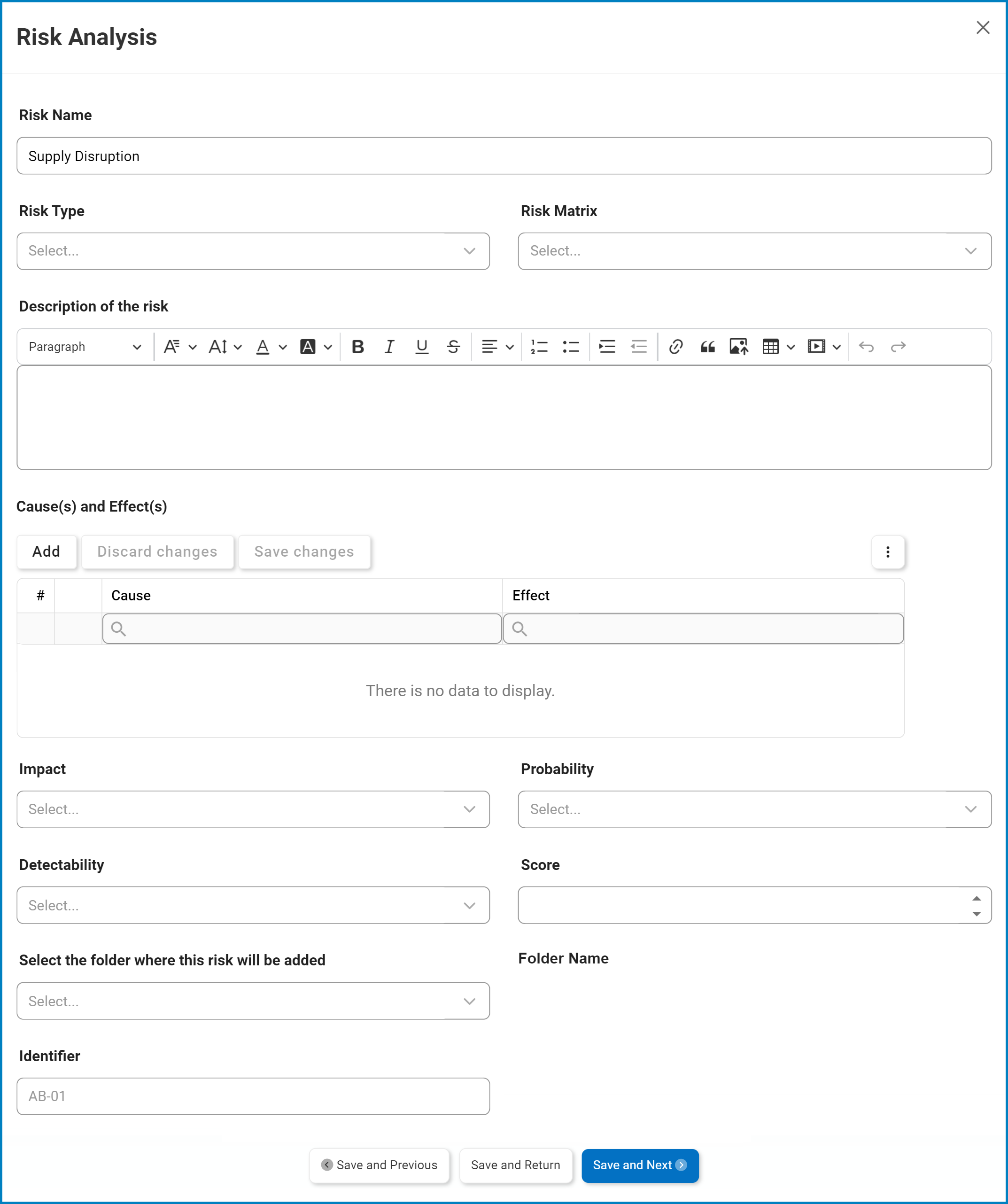The height and width of the screenshot is (1204, 1008).
Task: Click the insert media icon
Action: (x=816, y=347)
